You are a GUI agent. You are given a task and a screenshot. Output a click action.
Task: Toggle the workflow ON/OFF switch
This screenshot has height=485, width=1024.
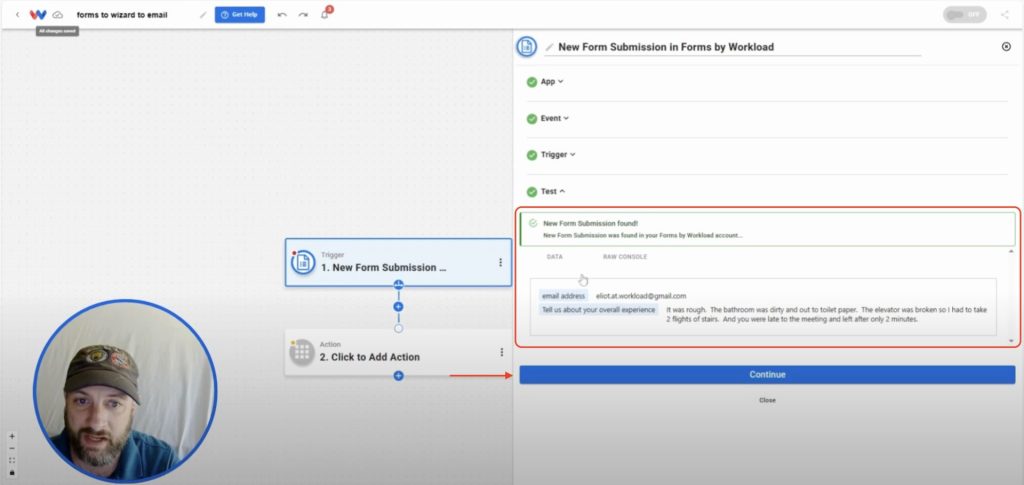coord(965,14)
